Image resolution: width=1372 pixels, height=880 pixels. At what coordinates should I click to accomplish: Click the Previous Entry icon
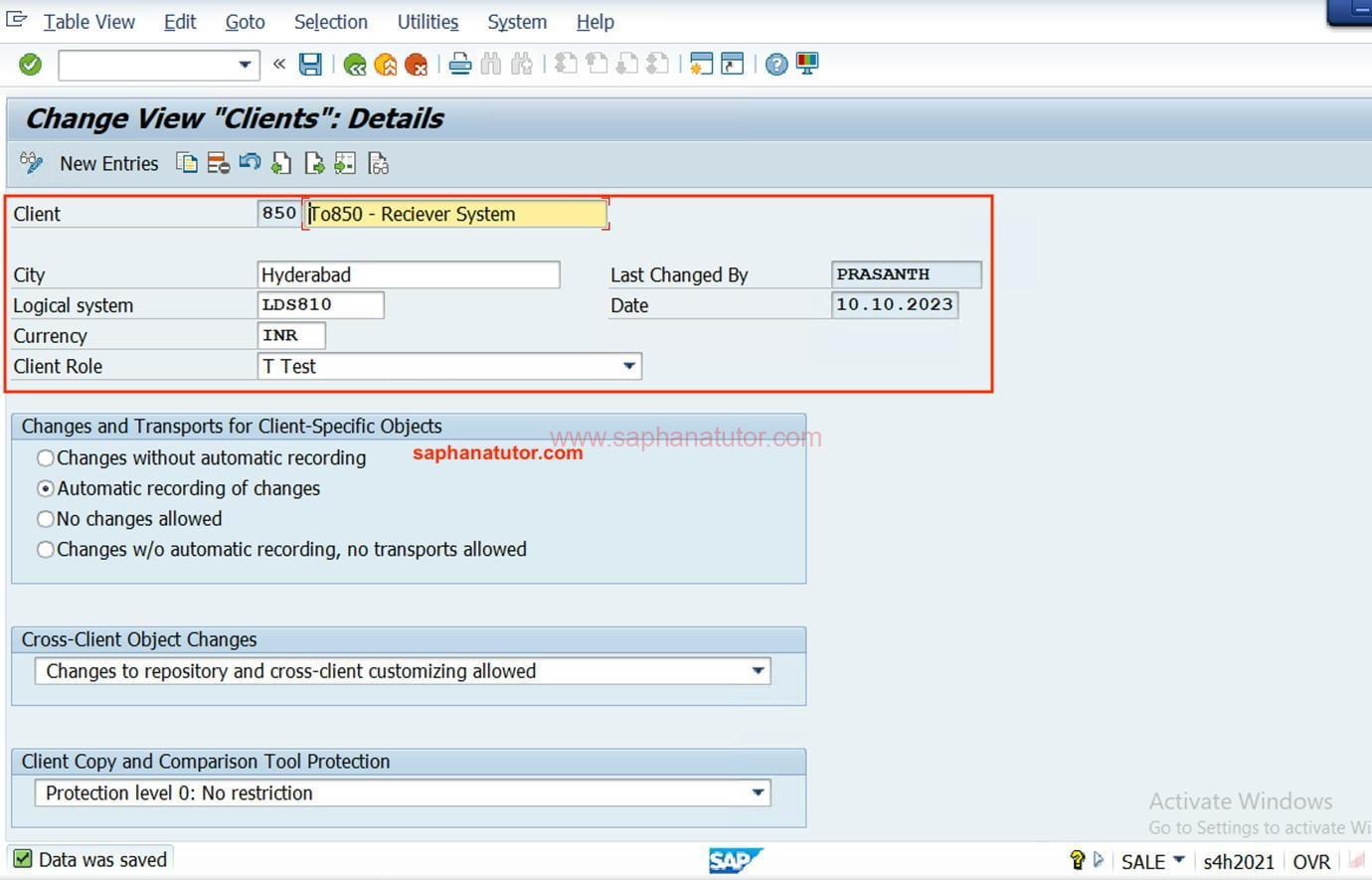[281, 163]
